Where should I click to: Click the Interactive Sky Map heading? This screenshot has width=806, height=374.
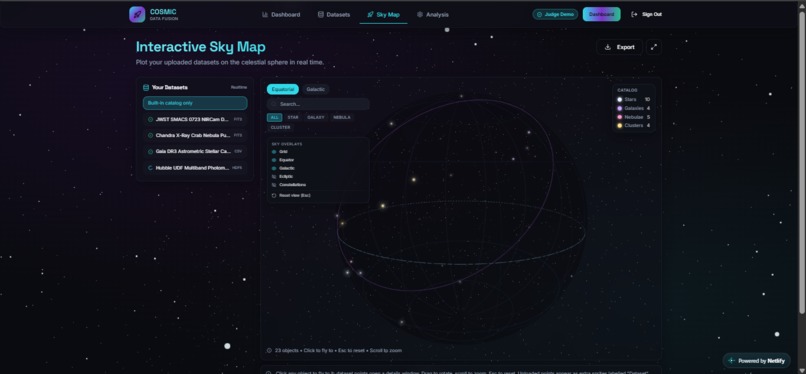pyautogui.click(x=200, y=47)
